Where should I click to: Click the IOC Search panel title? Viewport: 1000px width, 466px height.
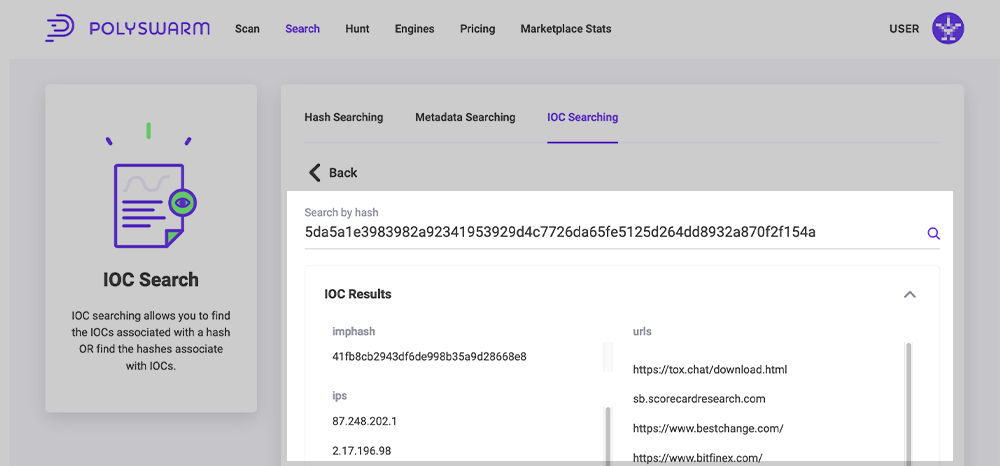click(x=151, y=280)
